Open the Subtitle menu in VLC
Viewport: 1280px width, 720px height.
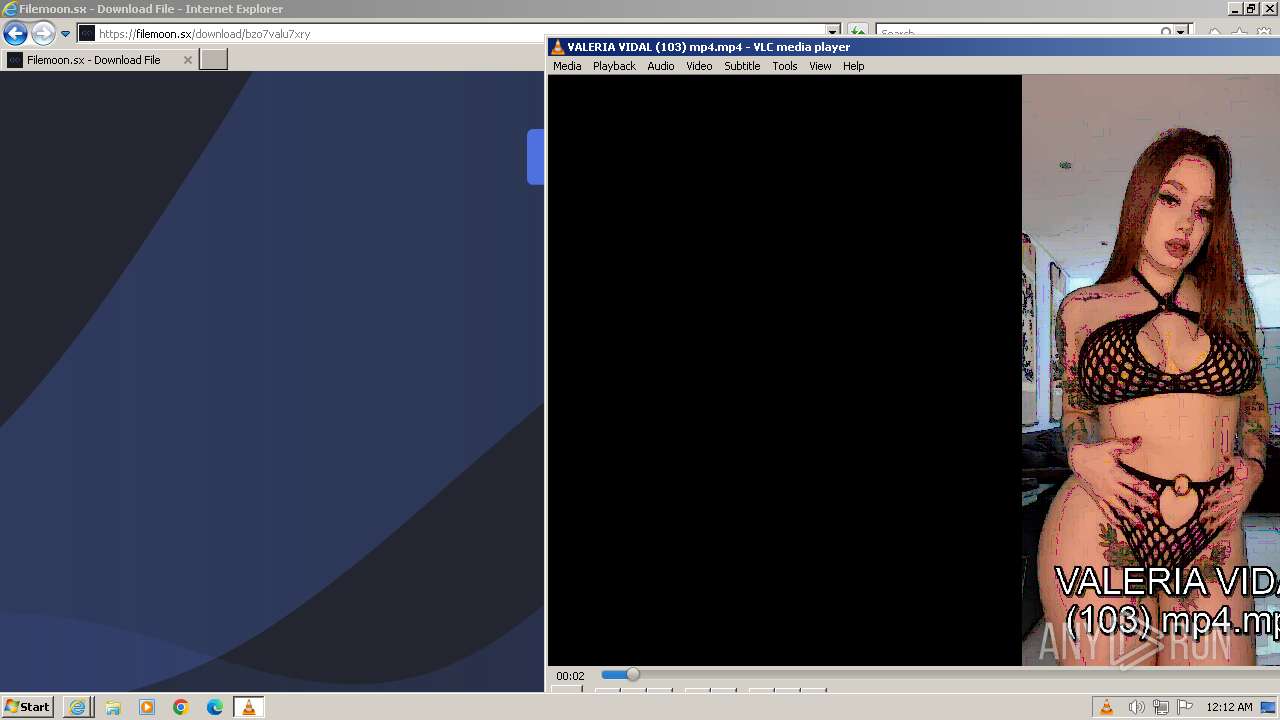click(742, 66)
